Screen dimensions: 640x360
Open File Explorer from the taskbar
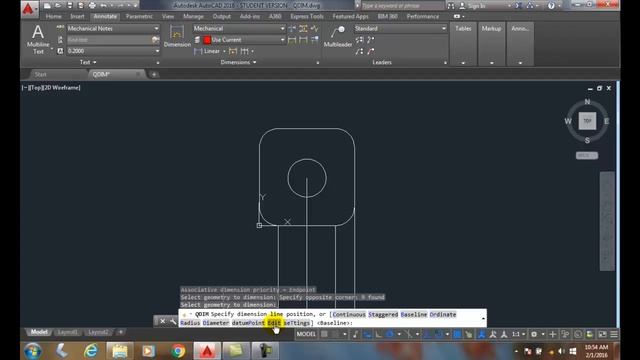tap(120, 351)
